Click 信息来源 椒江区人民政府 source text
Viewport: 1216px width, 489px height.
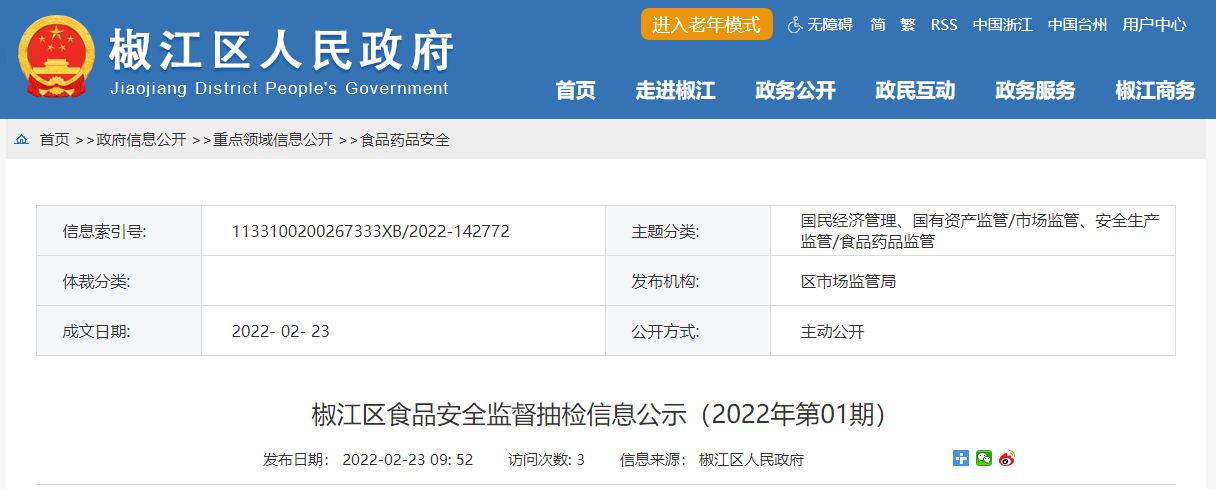[x=712, y=460]
